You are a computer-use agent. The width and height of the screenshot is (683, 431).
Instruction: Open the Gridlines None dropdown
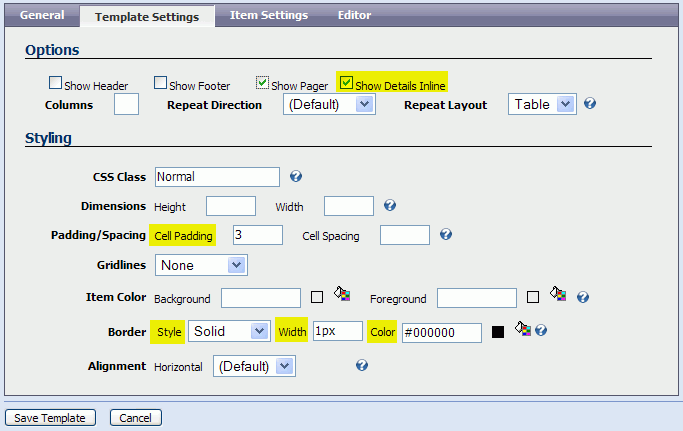pyautogui.click(x=201, y=265)
